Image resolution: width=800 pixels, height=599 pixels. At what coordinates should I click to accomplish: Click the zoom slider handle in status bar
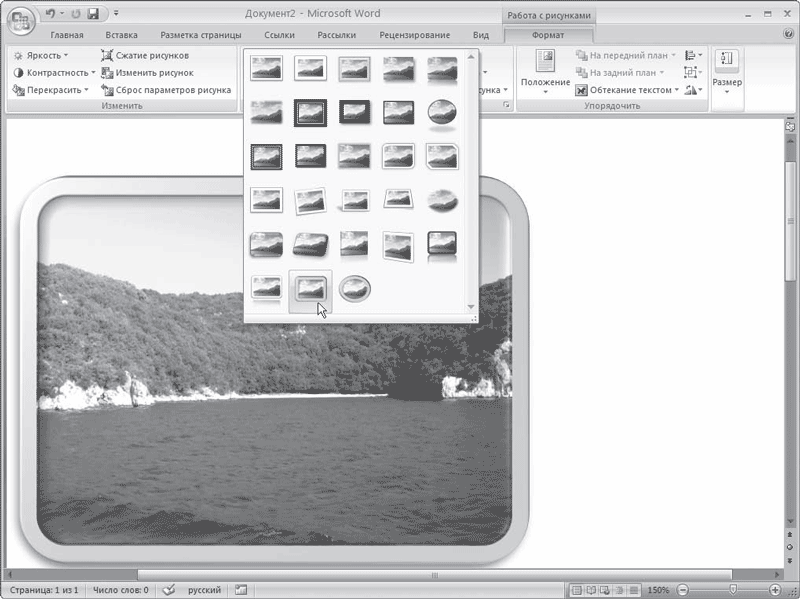click(x=733, y=590)
